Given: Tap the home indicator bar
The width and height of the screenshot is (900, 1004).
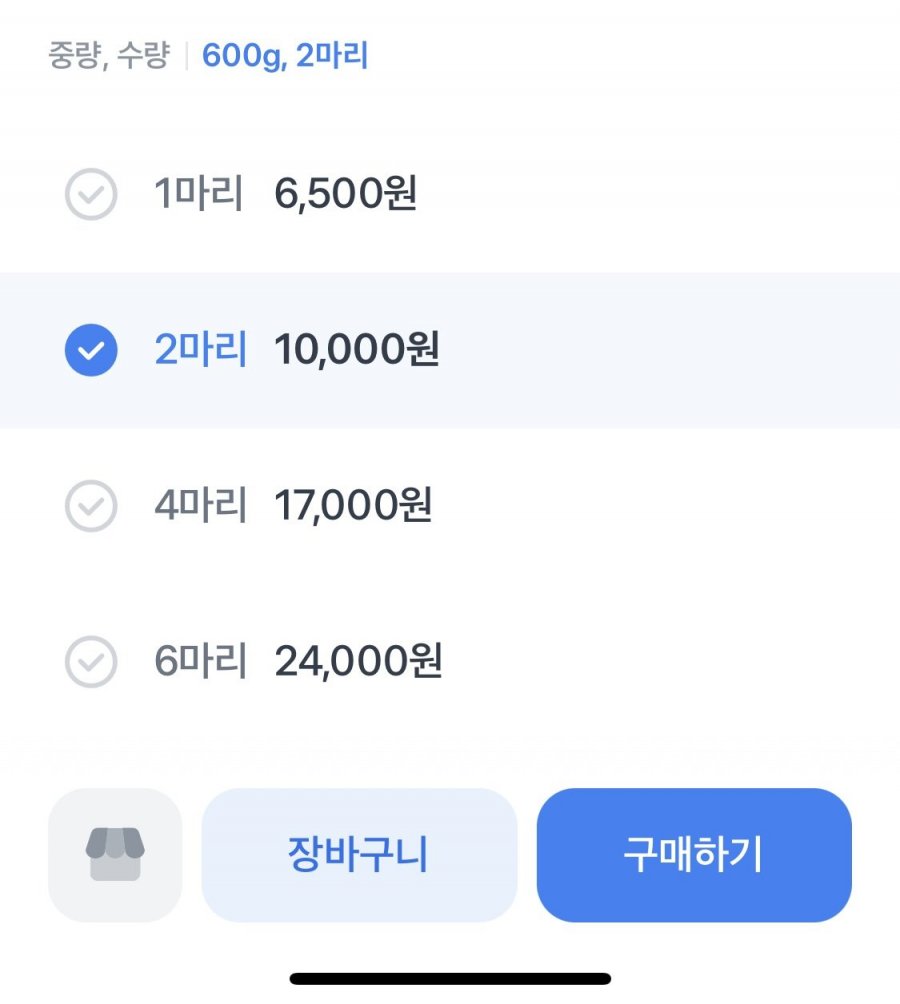Looking at the screenshot, I should point(450,979).
